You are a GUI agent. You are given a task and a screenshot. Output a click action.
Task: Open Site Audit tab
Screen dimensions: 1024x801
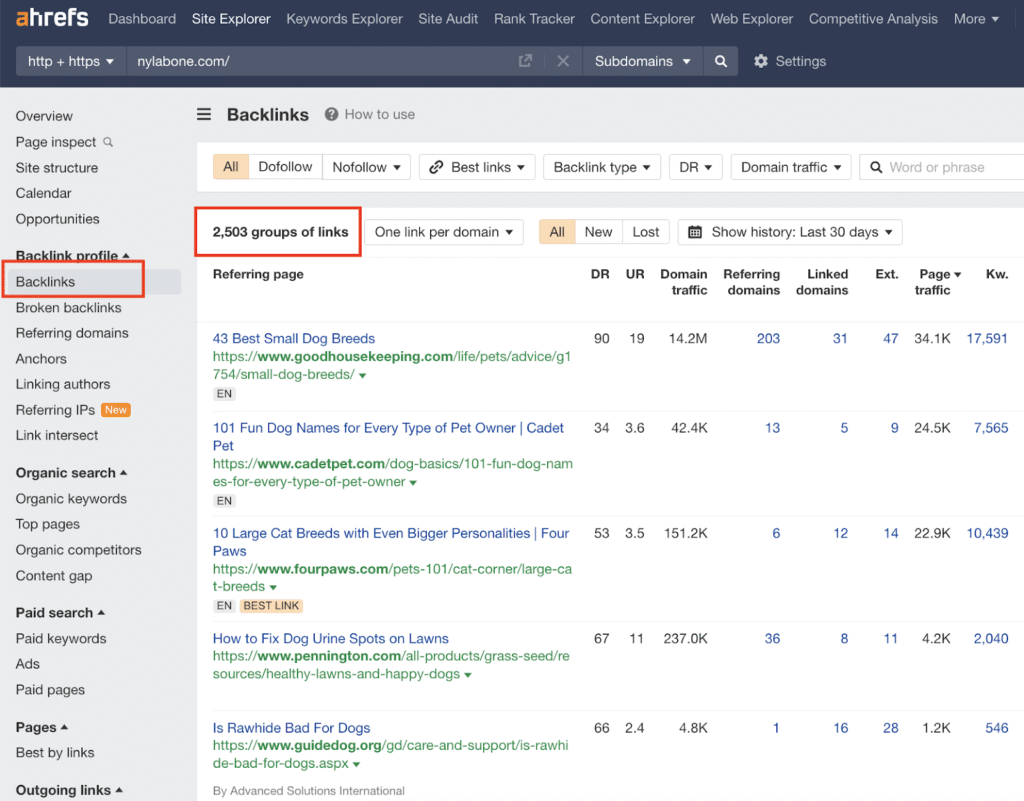point(448,19)
